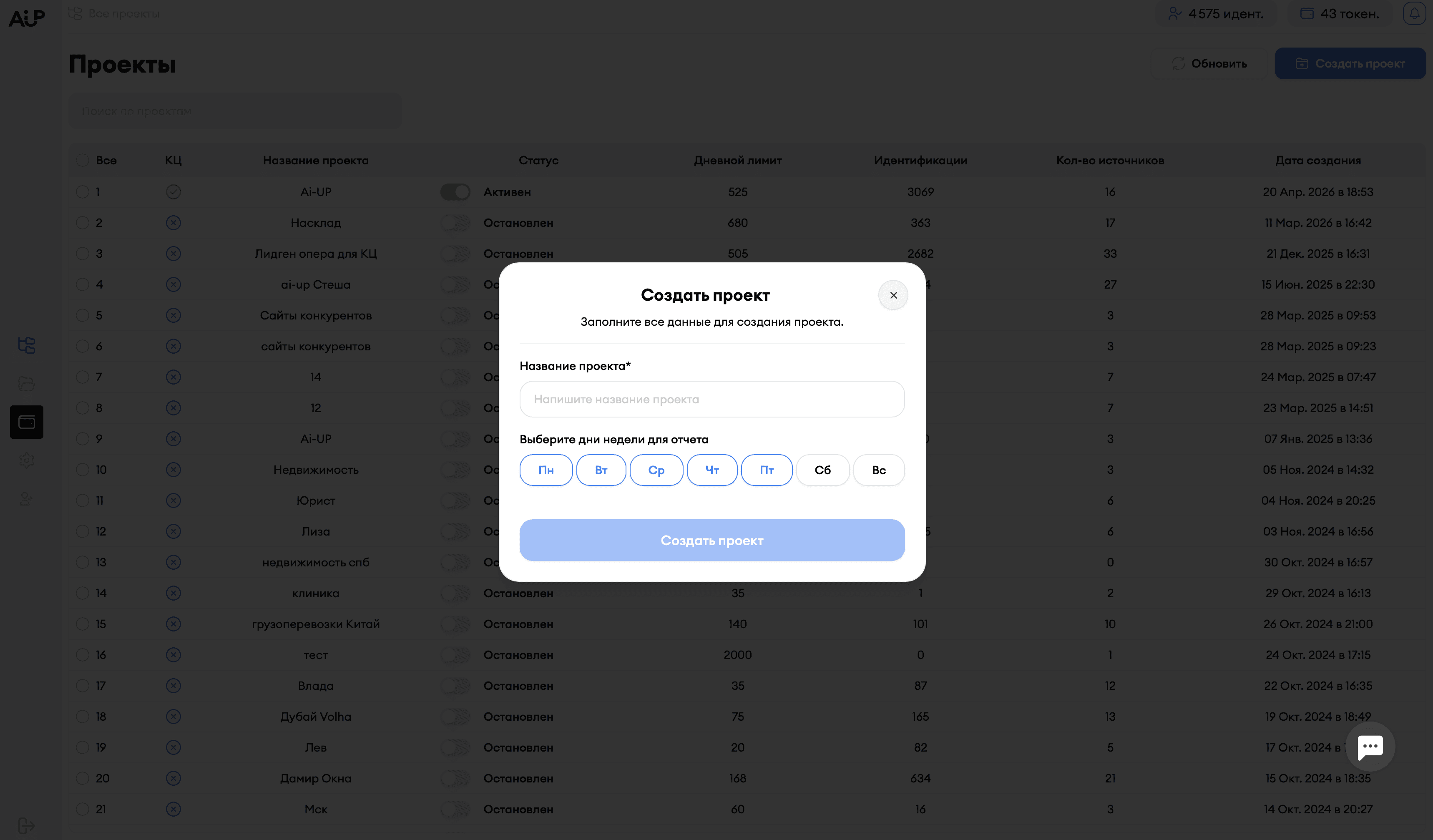
Task: Close the Создать проект dialog with X
Action: [893, 295]
